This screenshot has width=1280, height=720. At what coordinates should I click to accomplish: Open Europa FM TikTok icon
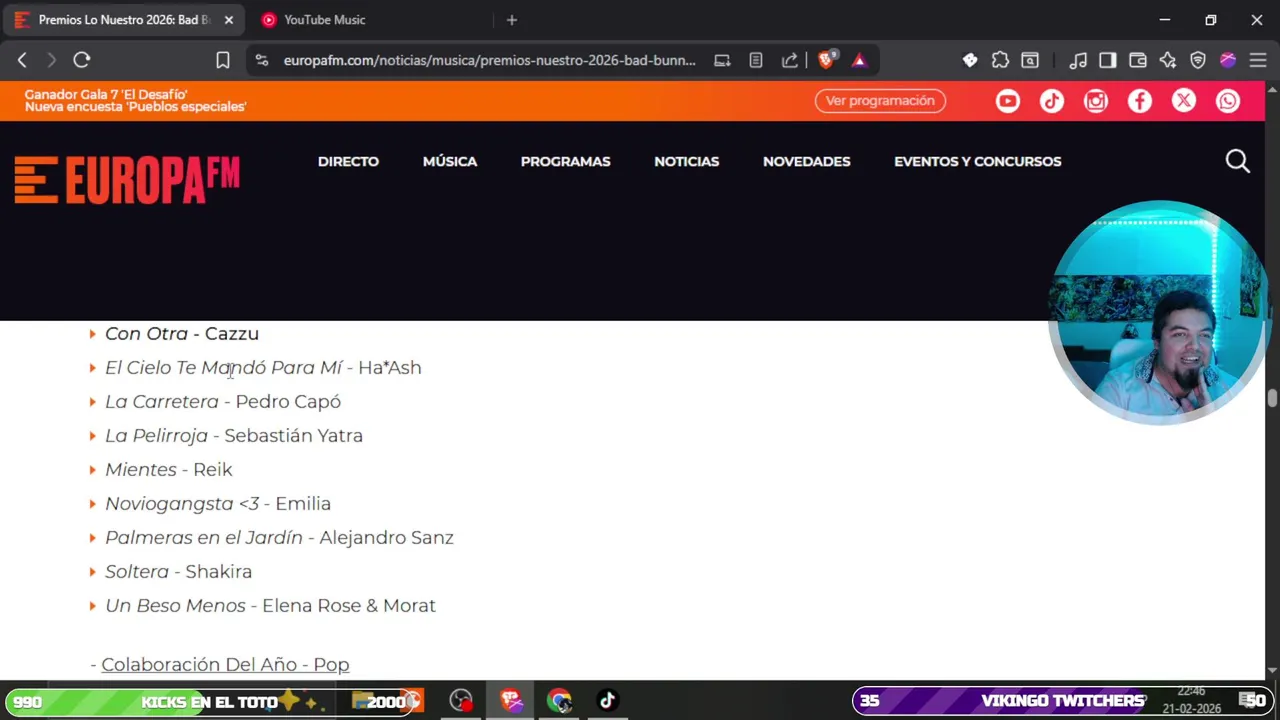coord(1052,101)
